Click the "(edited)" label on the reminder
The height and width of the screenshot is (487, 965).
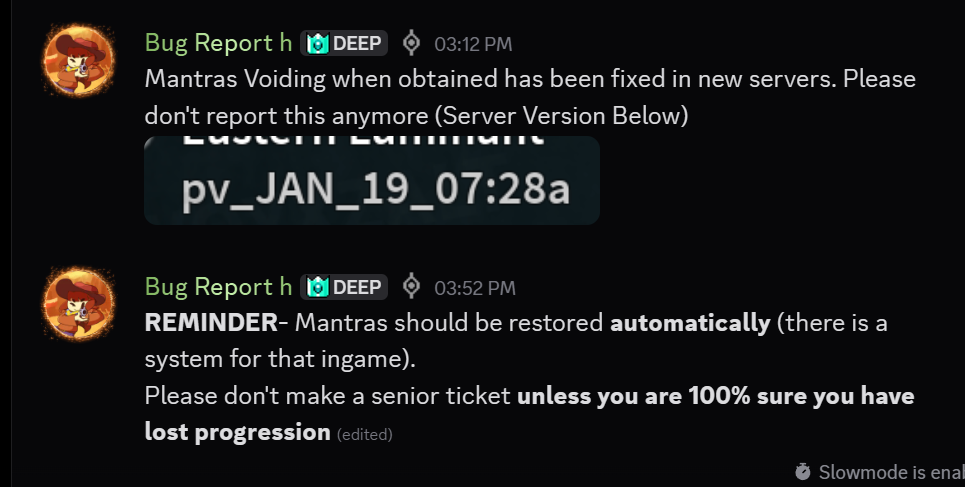(x=365, y=435)
